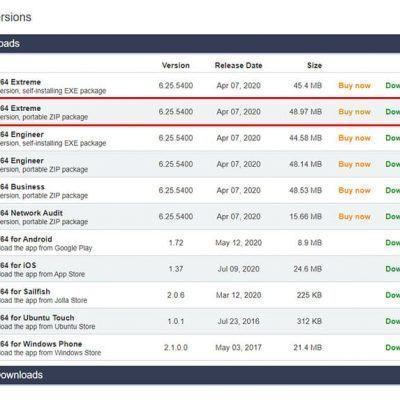
Task: Click the 48.53 MB size value
Action: pos(305,190)
